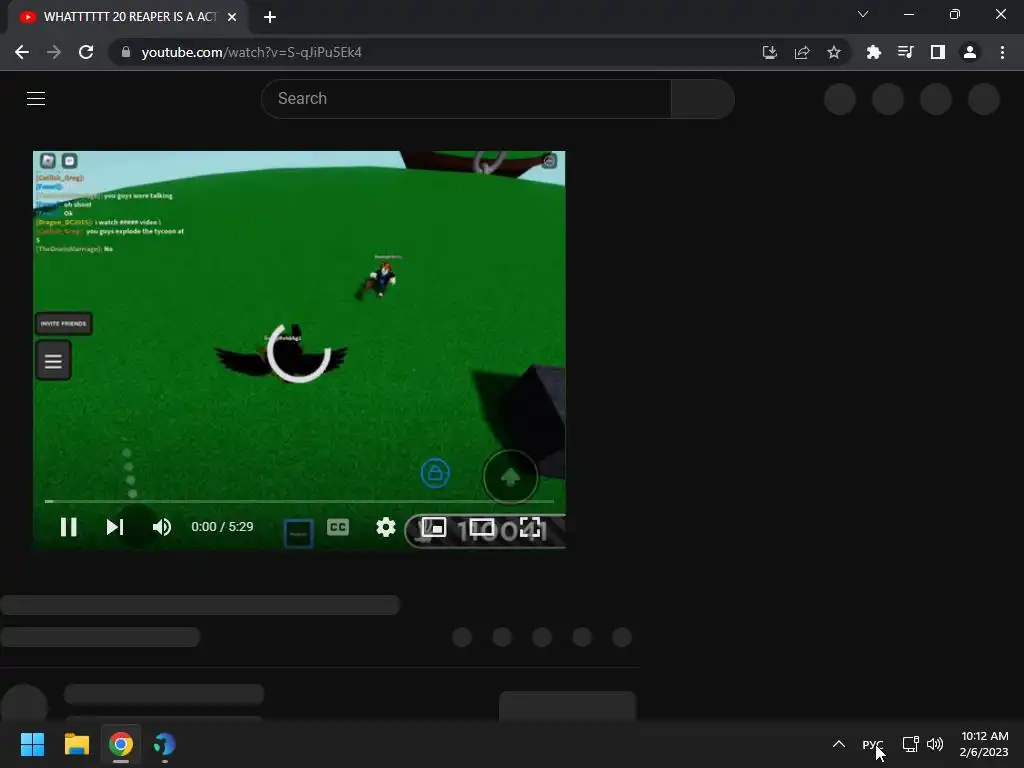Focus the YouTube Search field
This screenshot has width=1024, height=768.
(466, 99)
